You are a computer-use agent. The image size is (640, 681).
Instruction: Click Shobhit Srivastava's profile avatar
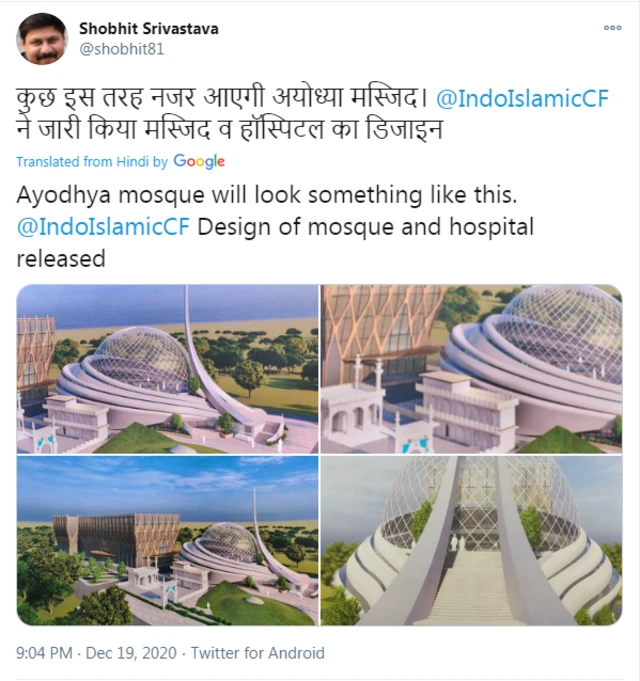click(42, 39)
